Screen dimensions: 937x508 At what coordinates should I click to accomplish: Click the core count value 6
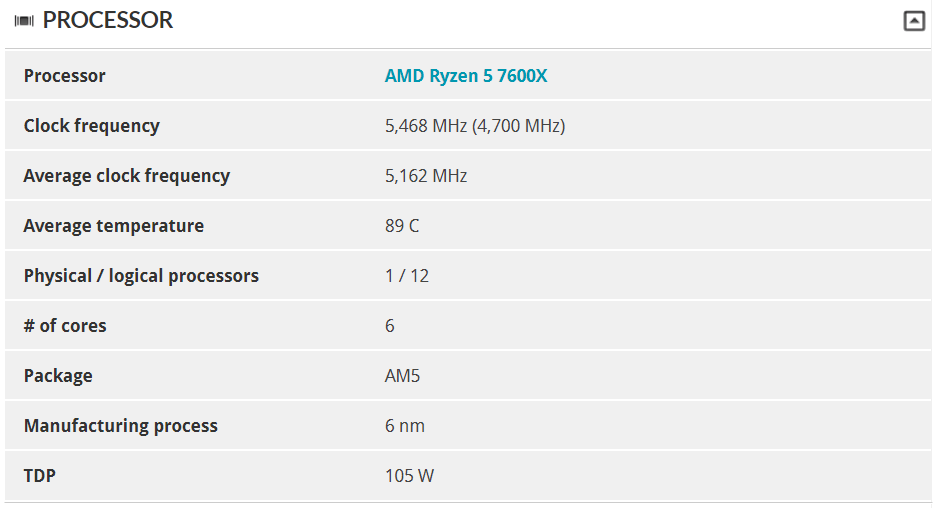[x=390, y=326]
